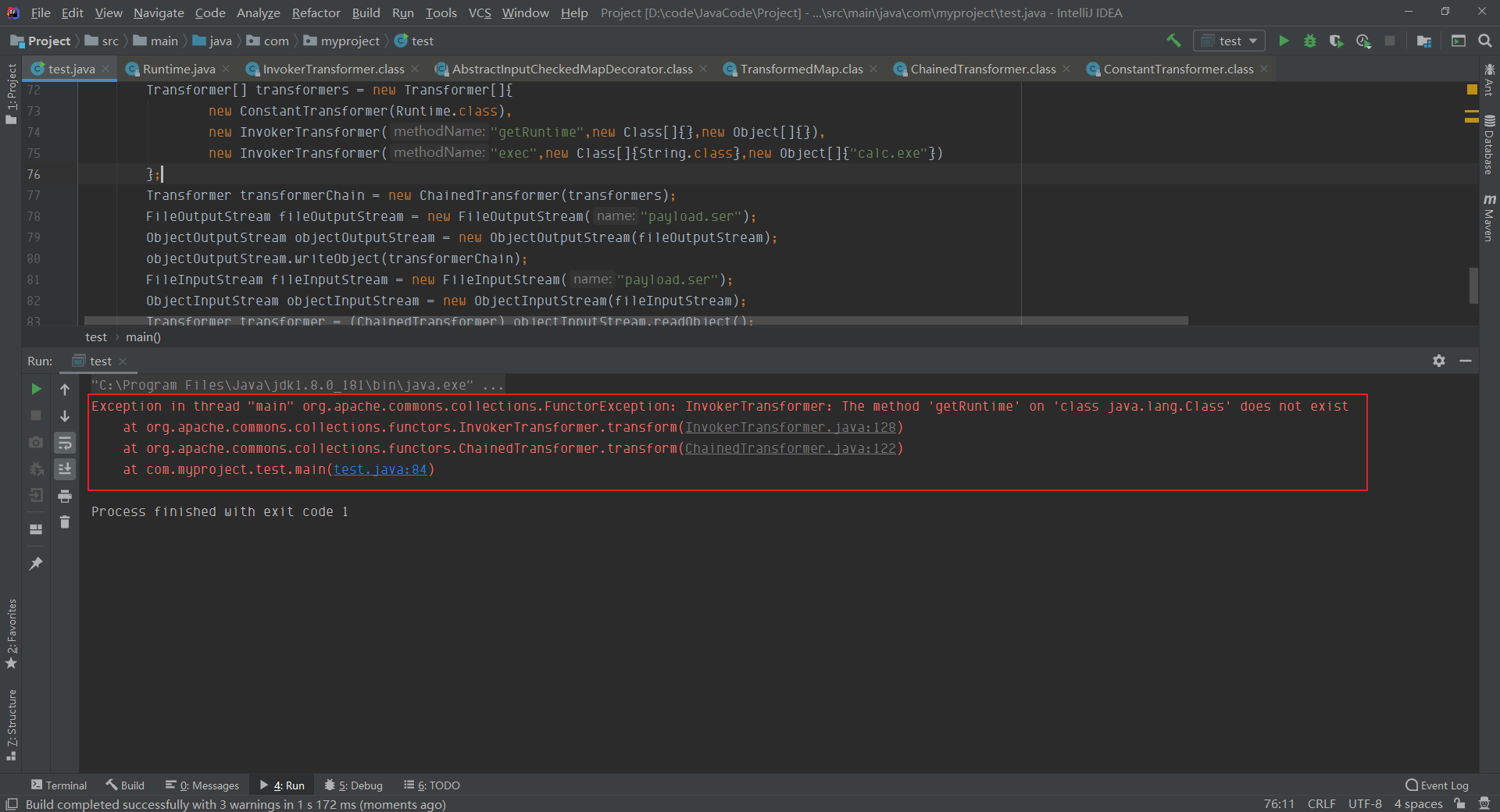Run with coverage from top toolbar
The image size is (1500, 812).
[1337, 41]
